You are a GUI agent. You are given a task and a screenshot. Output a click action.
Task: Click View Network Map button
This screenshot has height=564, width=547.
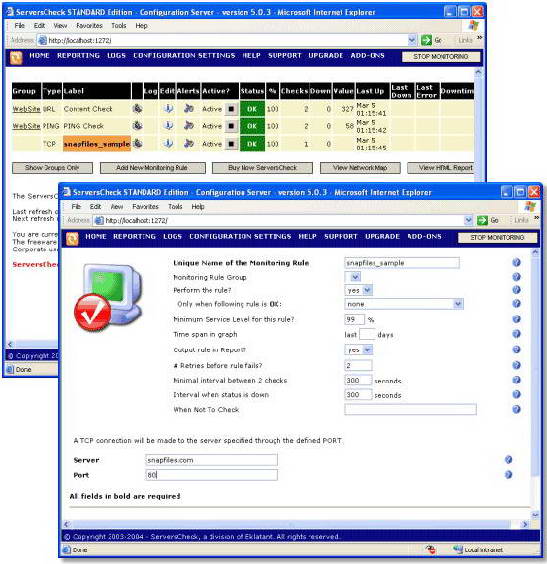pyautogui.click(x=360, y=168)
